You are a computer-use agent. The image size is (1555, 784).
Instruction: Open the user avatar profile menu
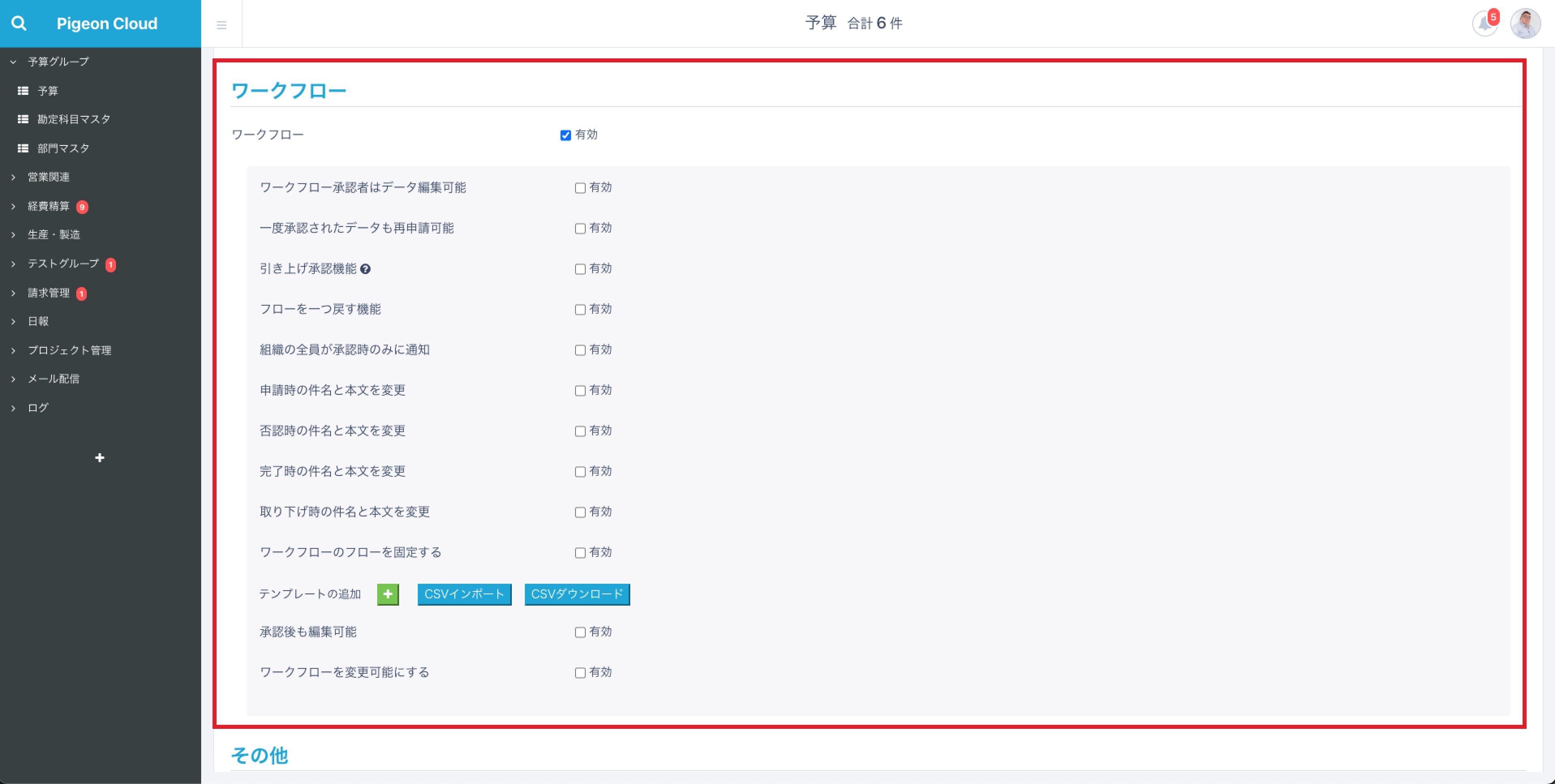click(x=1525, y=24)
